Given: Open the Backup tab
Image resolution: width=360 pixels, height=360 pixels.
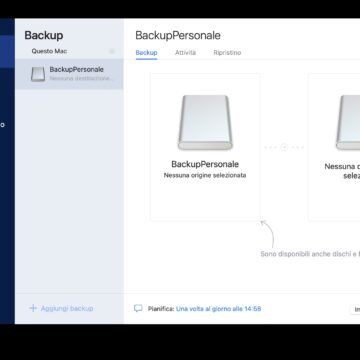Looking at the screenshot, I should click(146, 53).
